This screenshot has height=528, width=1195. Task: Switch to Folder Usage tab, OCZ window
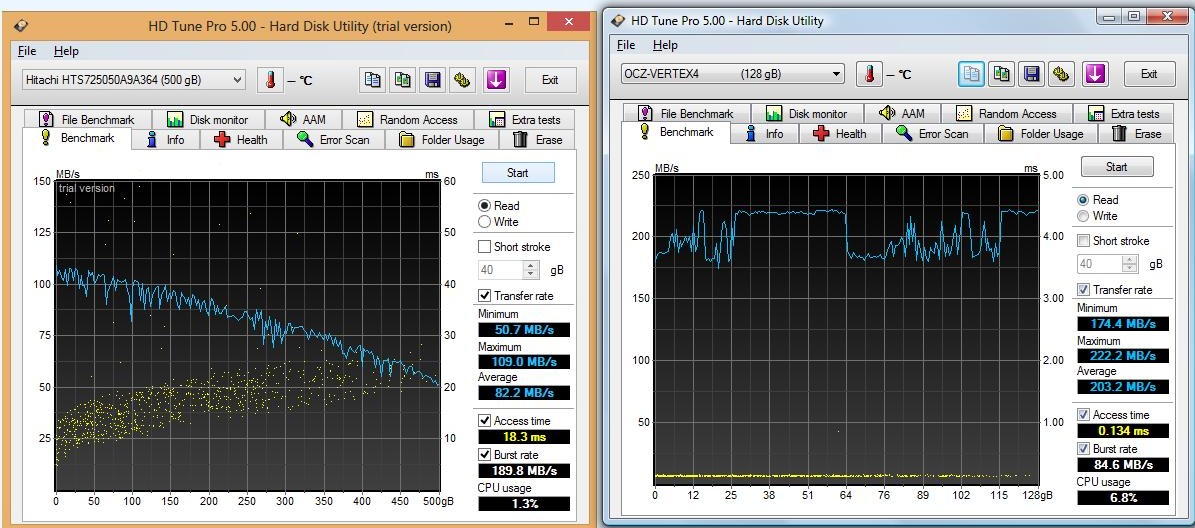click(x=1041, y=133)
